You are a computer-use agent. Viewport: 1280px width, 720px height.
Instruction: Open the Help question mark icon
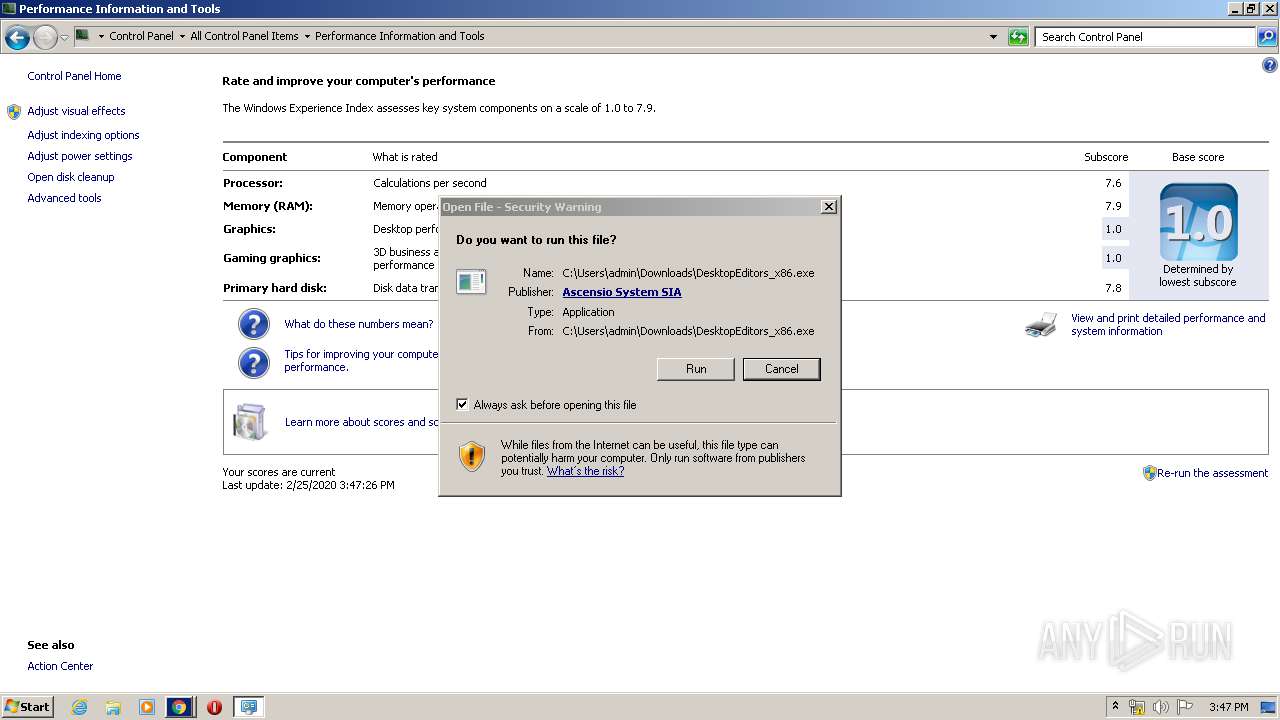[x=1270, y=66]
